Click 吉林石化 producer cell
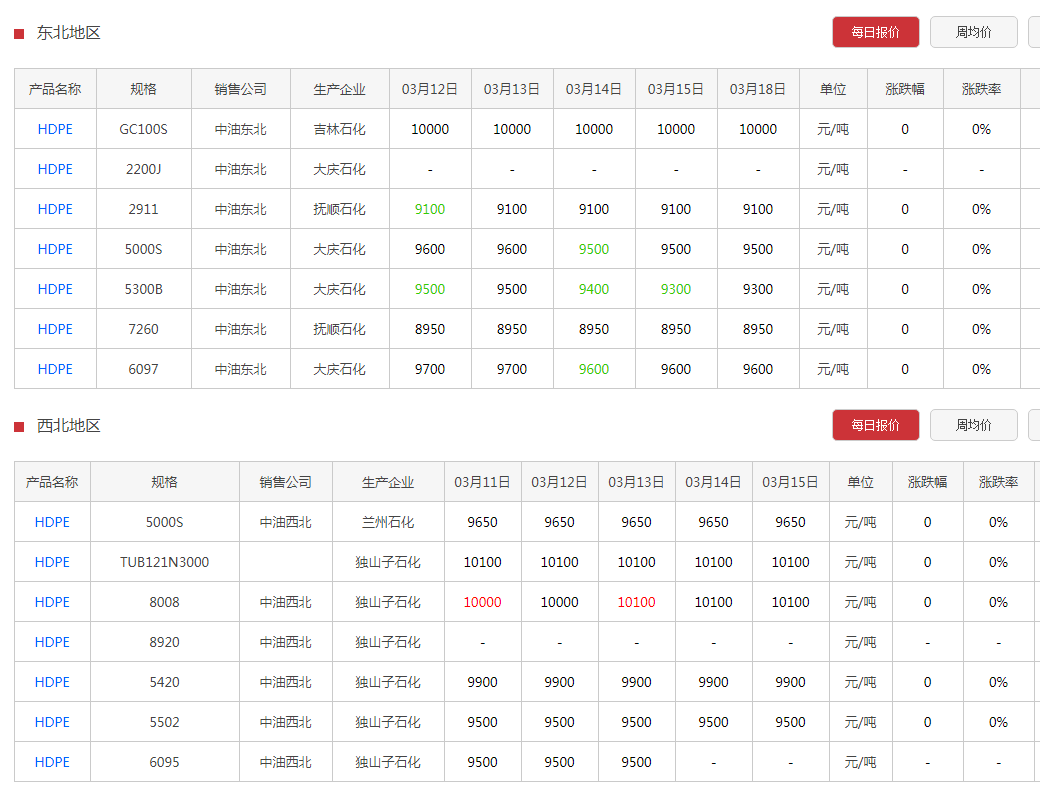1040x788 pixels. point(340,129)
